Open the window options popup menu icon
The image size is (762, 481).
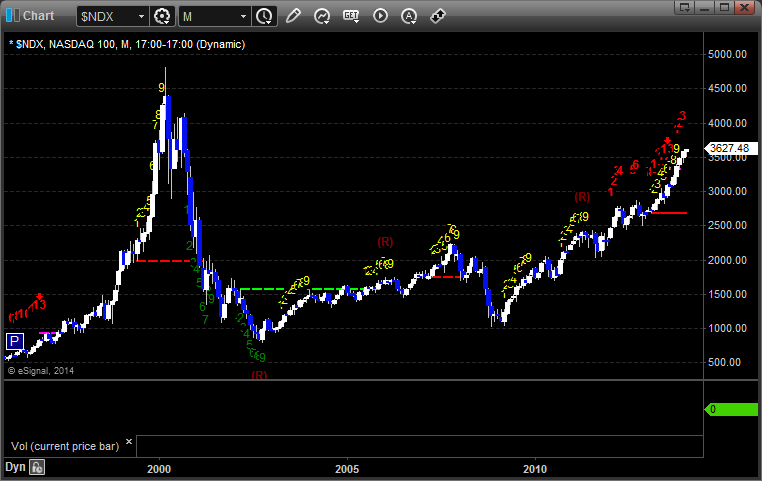(685, 7)
